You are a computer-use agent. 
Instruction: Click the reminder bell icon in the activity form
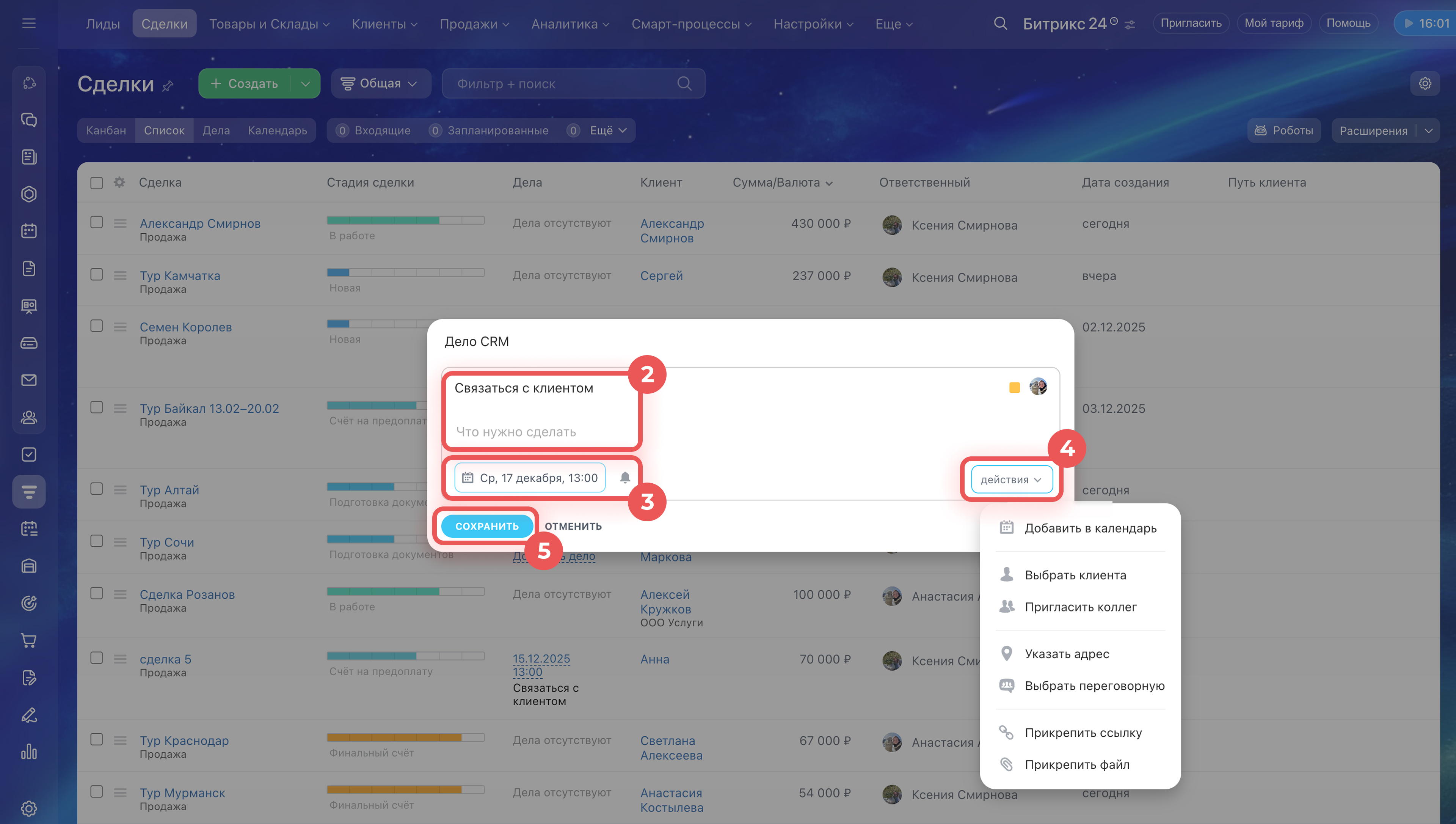(x=625, y=478)
